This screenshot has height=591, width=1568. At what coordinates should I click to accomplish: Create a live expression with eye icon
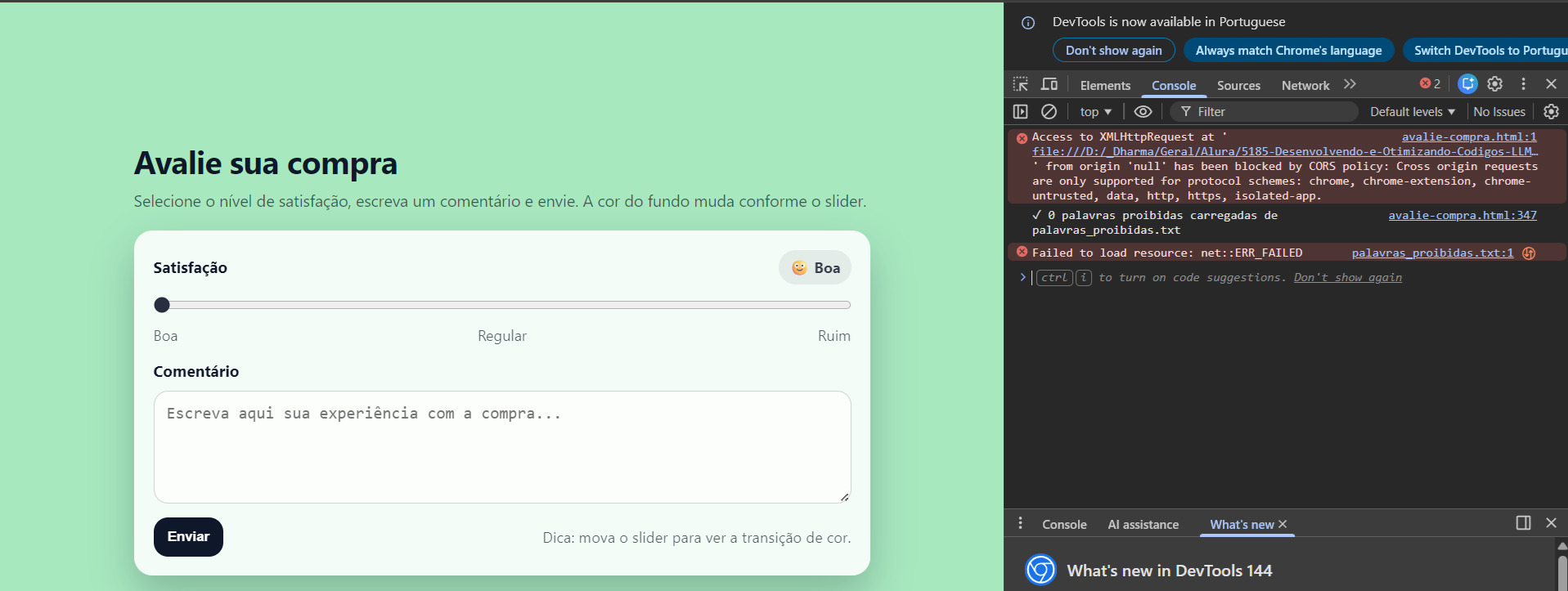(x=1143, y=111)
